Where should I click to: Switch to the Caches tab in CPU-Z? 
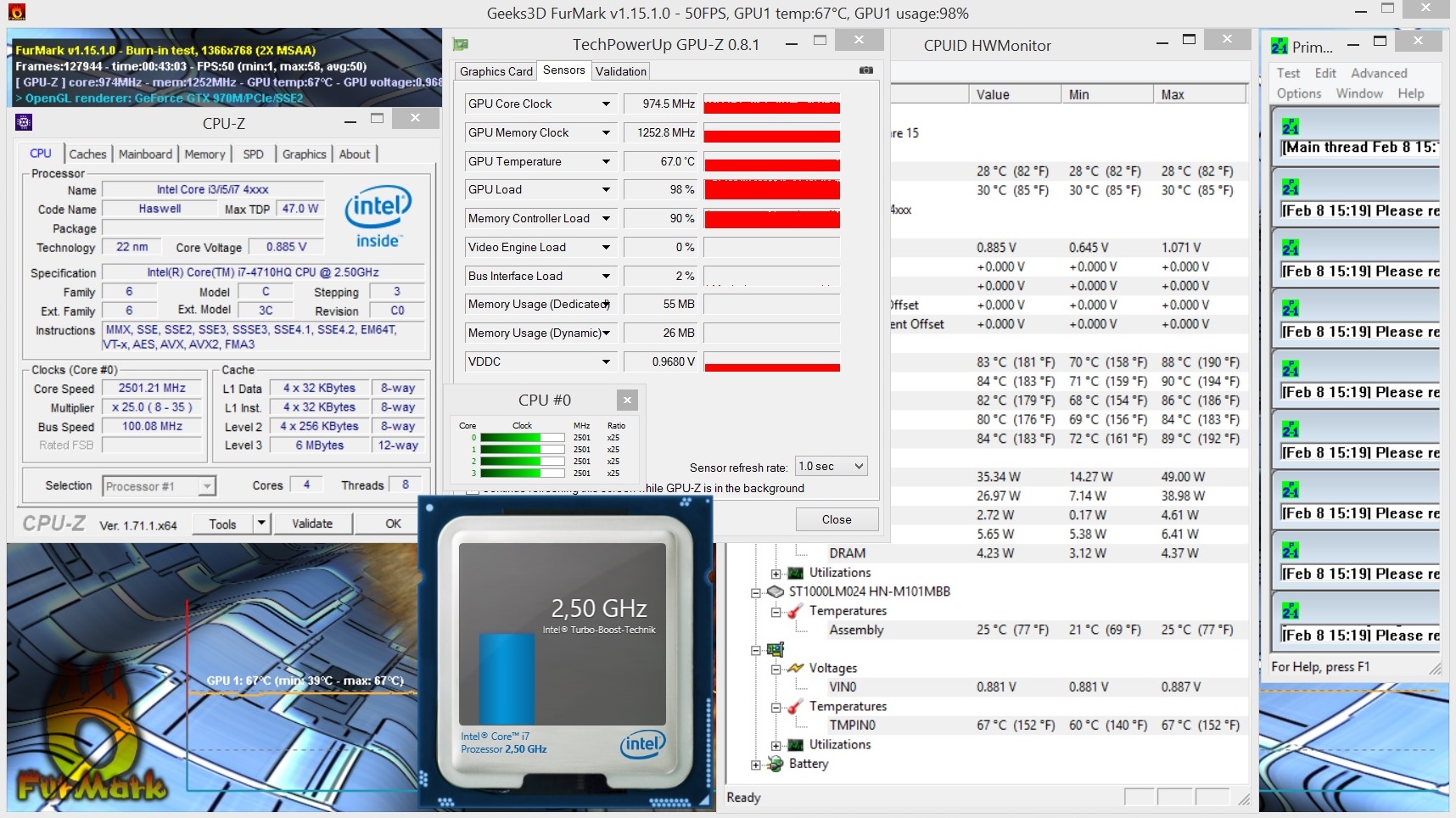coord(87,154)
